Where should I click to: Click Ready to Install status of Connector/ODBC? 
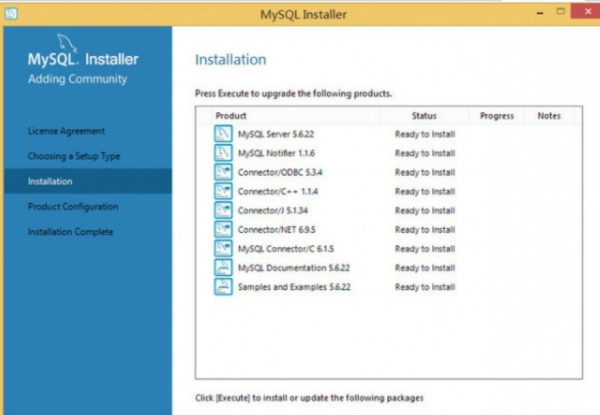coord(425,173)
